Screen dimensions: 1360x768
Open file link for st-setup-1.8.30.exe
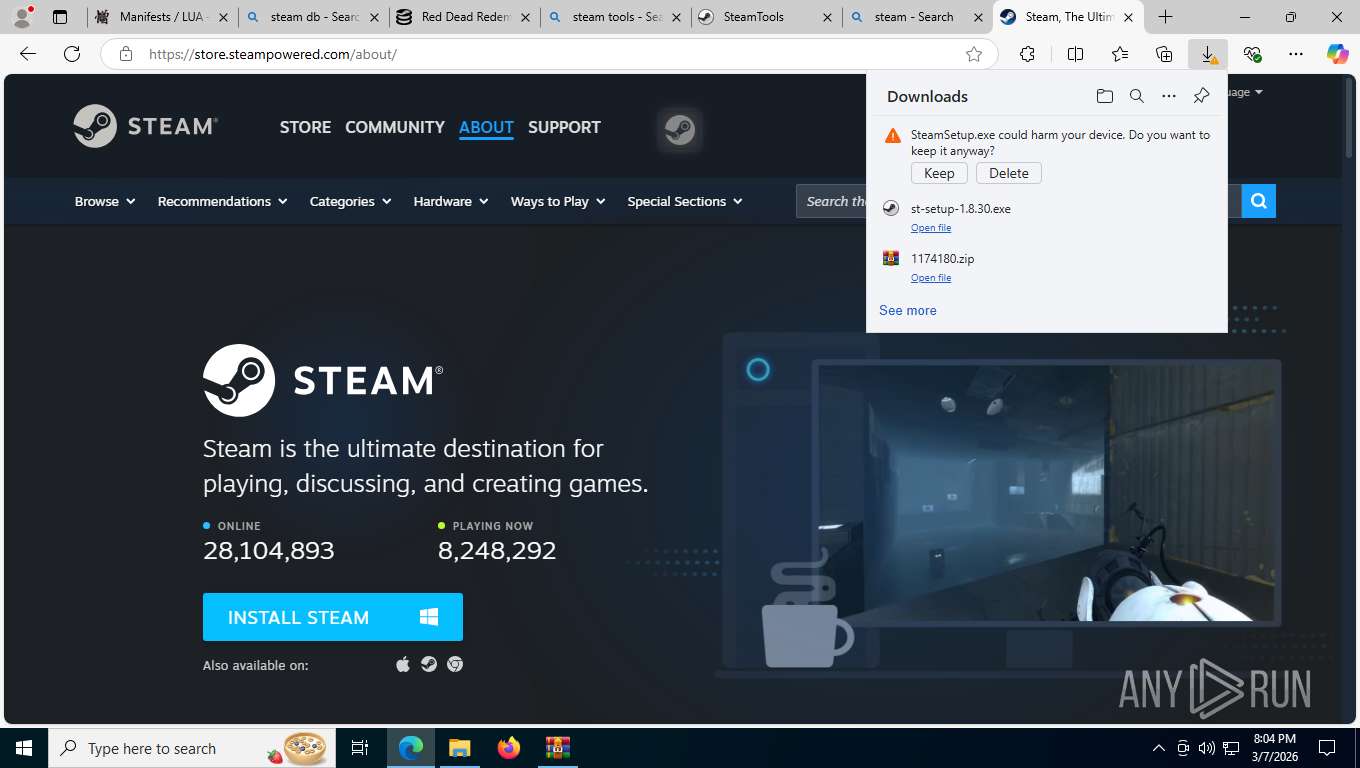pyautogui.click(x=931, y=228)
